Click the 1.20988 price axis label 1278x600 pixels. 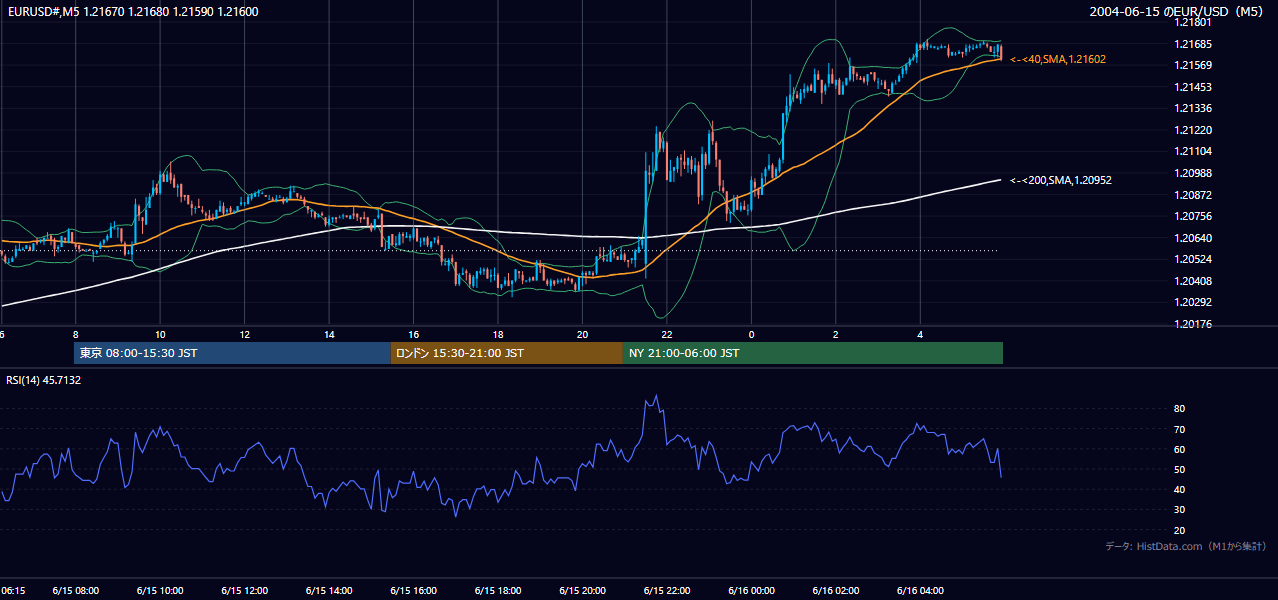(1191, 173)
